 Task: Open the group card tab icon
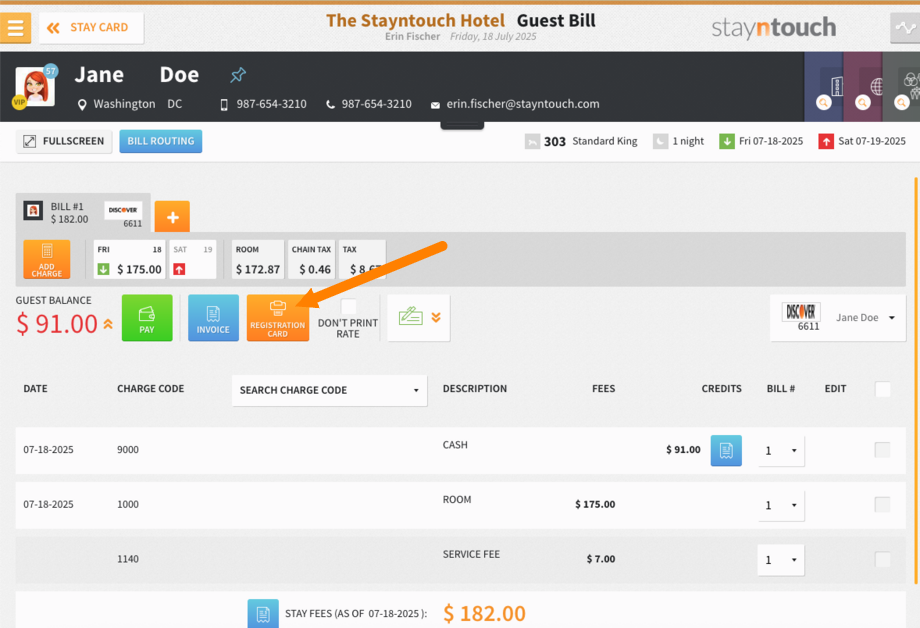901,87
